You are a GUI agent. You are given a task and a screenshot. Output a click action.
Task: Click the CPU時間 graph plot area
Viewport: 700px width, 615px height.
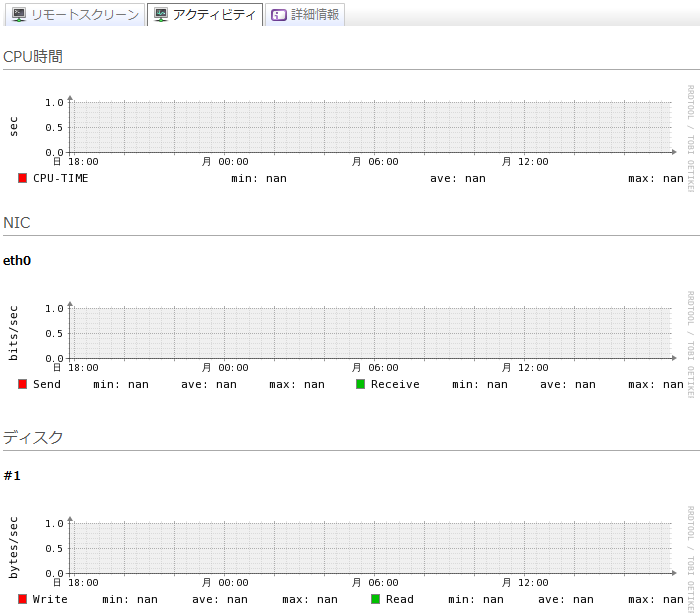pyautogui.click(x=370, y=127)
